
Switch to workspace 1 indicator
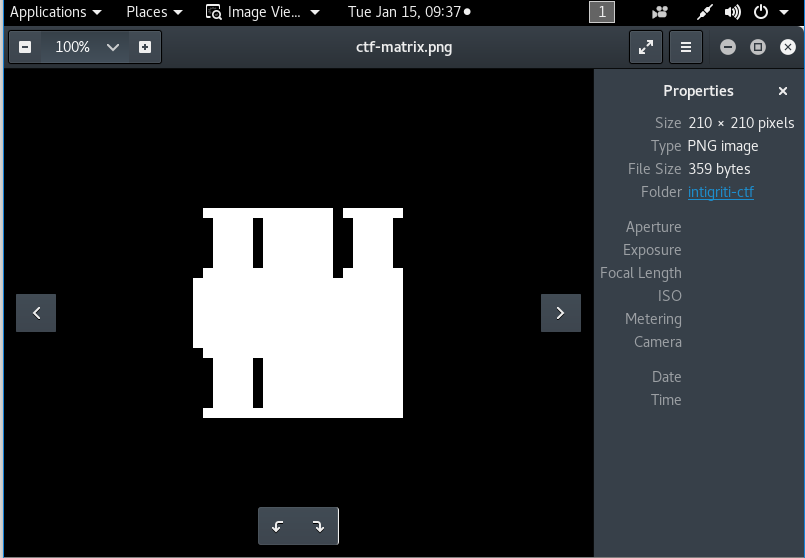(602, 12)
